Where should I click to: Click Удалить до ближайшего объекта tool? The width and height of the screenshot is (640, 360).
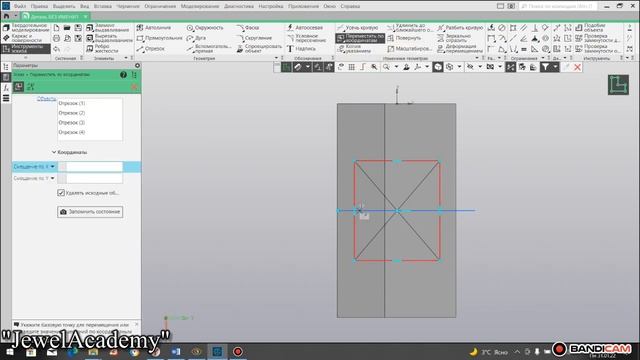pyautogui.click(x=410, y=27)
